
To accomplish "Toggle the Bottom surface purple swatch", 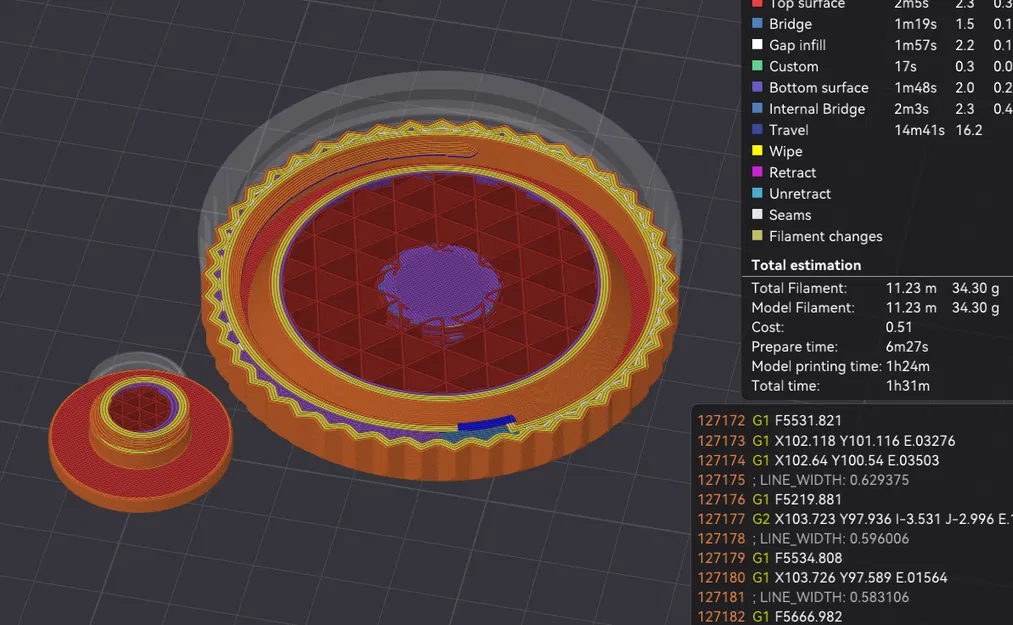I will (x=757, y=87).
